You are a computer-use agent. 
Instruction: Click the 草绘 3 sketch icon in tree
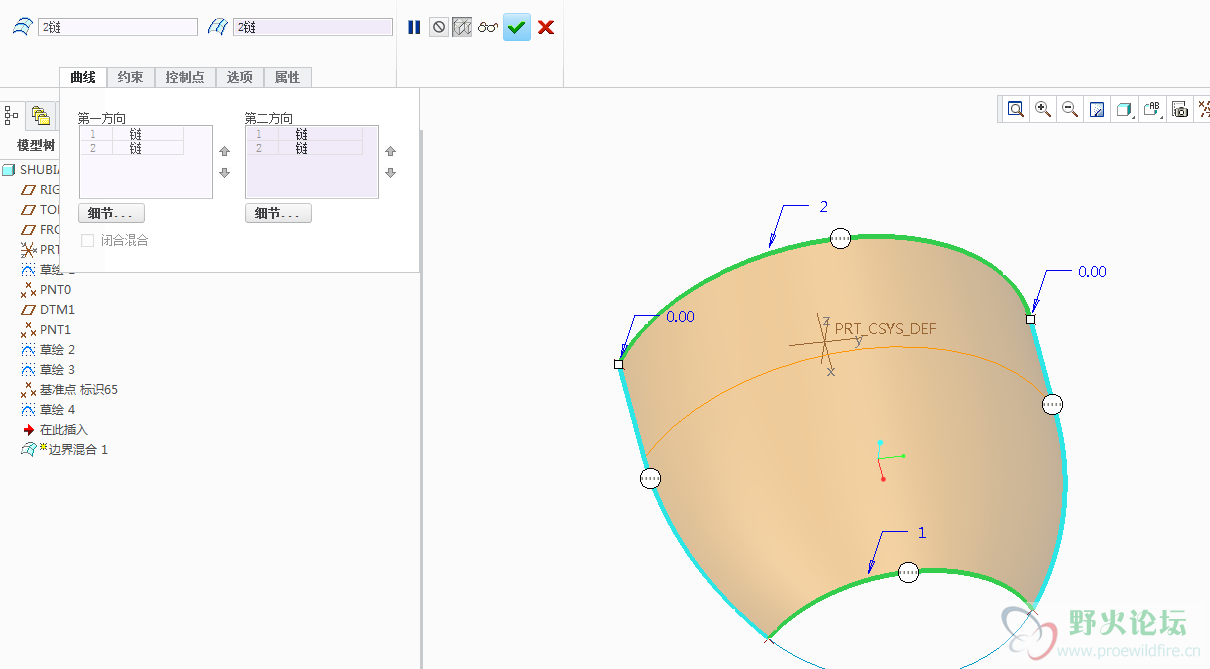coord(28,370)
